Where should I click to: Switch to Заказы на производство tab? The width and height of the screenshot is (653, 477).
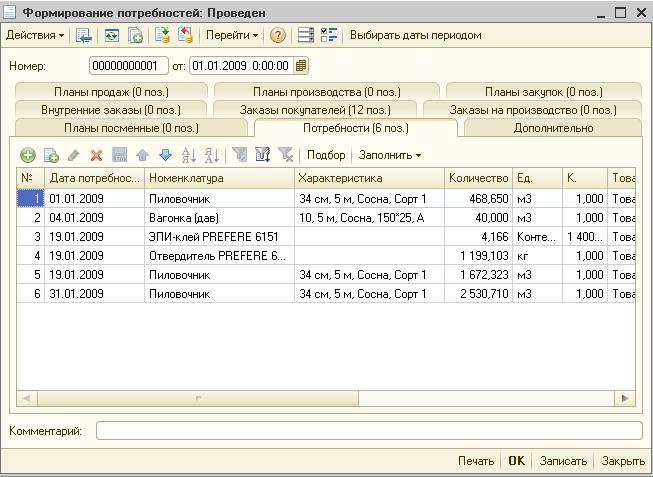[533, 110]
